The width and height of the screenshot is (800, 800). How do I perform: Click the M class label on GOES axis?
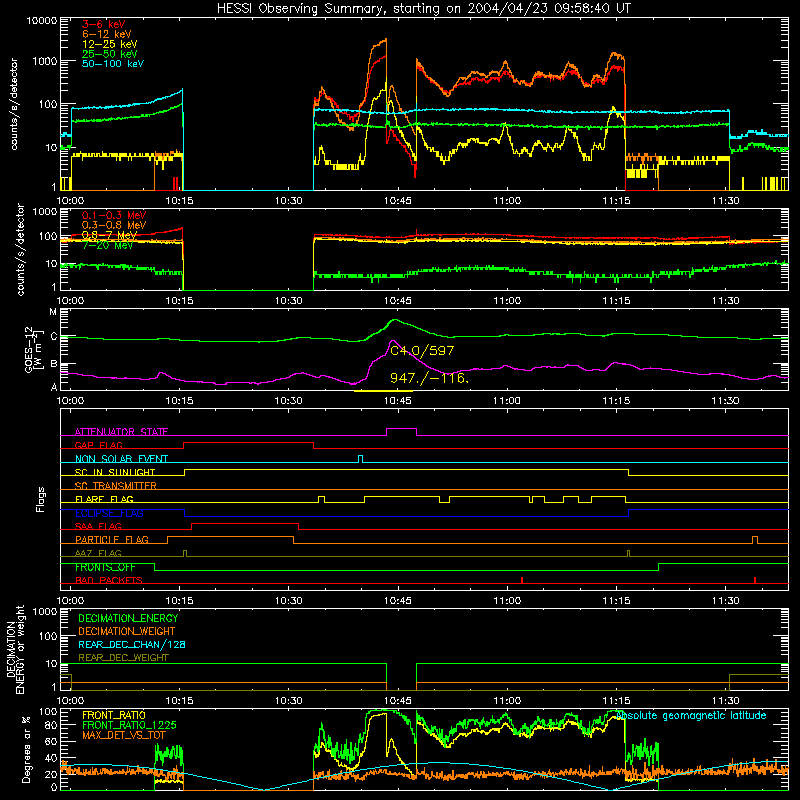[x=53, y=312]
